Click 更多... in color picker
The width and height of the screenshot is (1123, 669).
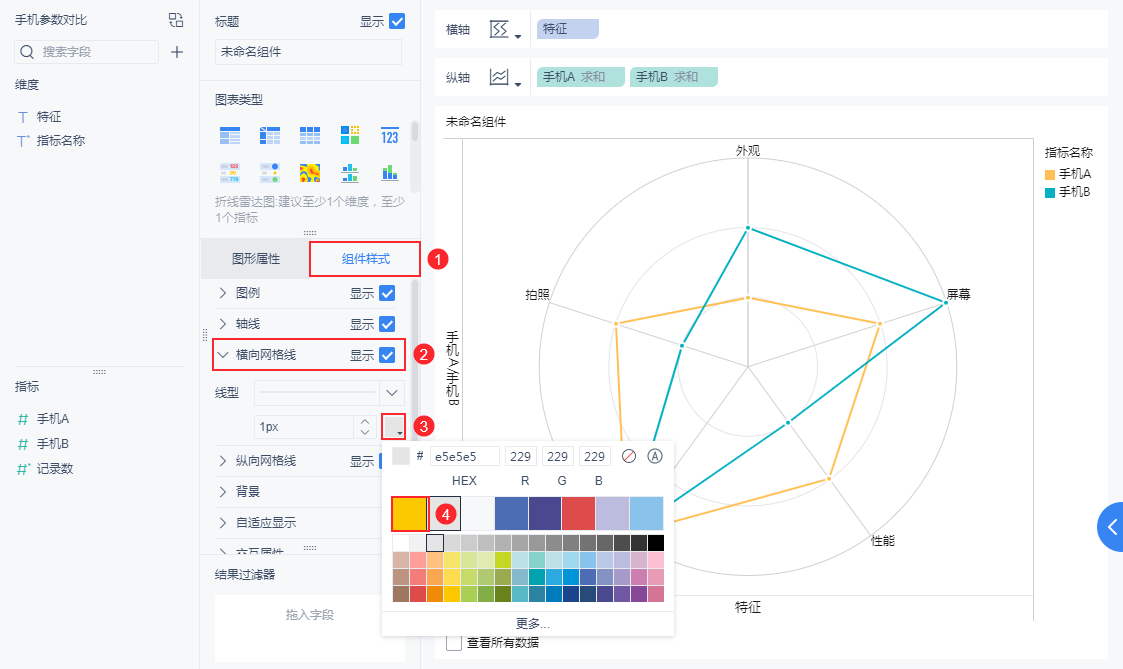pyautogui.click(x=532, y=623)
